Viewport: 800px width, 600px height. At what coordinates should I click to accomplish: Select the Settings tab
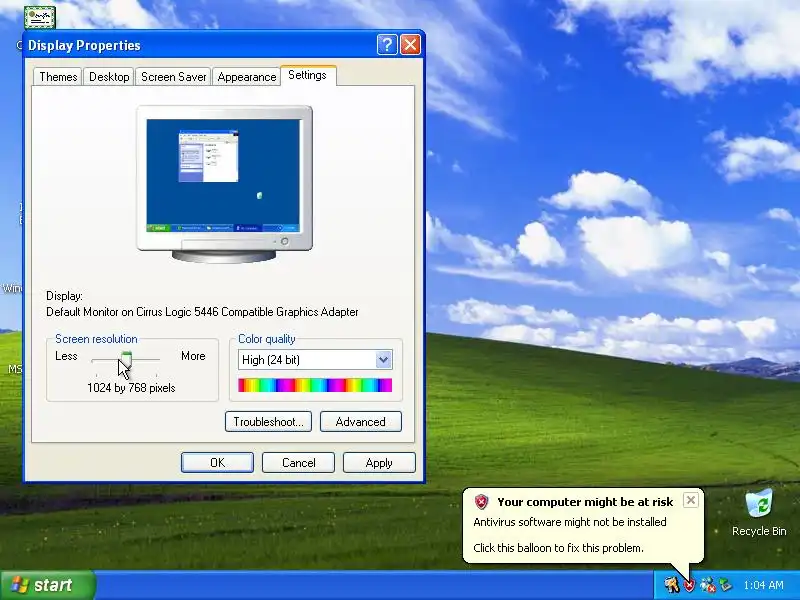(307, 75)
